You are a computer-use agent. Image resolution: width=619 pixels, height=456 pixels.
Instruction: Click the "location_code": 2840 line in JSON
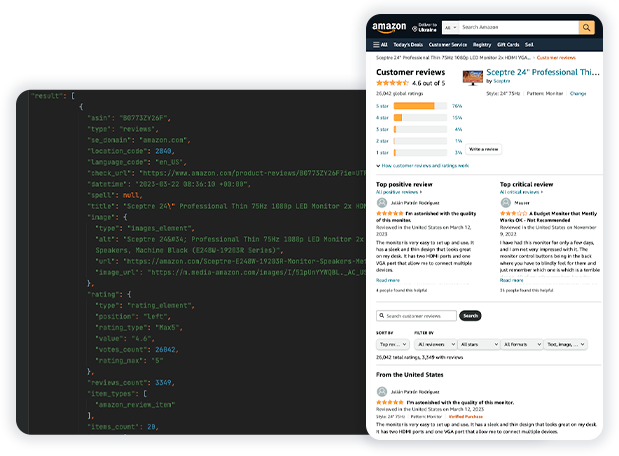click(131, 151)
